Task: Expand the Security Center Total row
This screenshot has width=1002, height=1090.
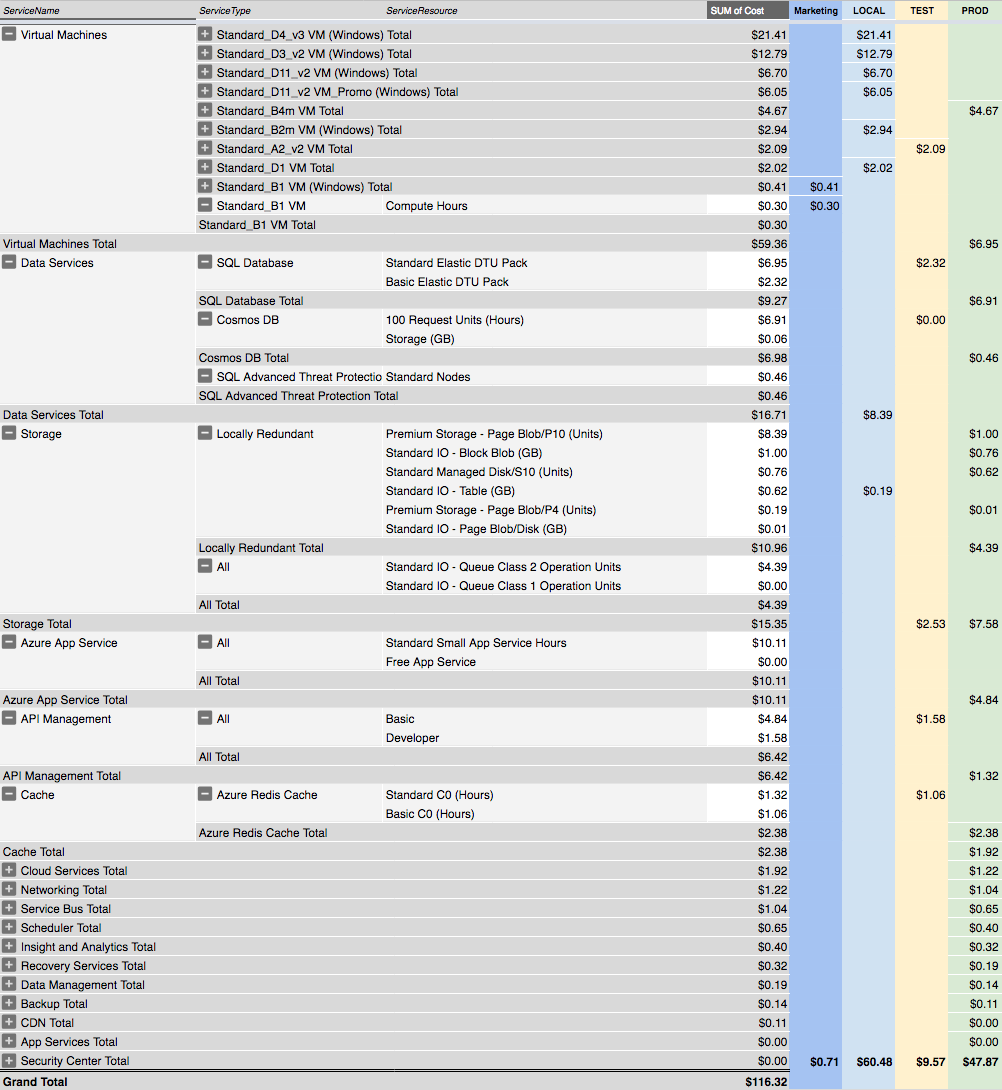Action: click(x=9, y=1060)
